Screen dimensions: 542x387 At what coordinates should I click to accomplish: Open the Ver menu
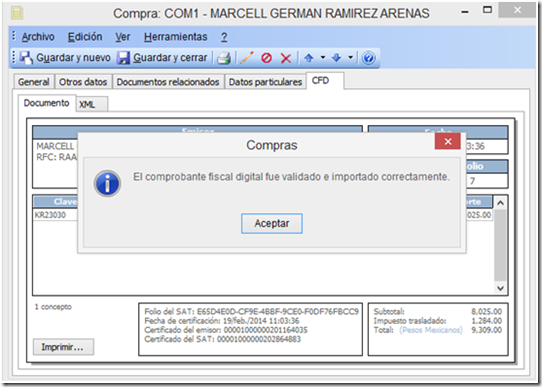pos(123,37)
